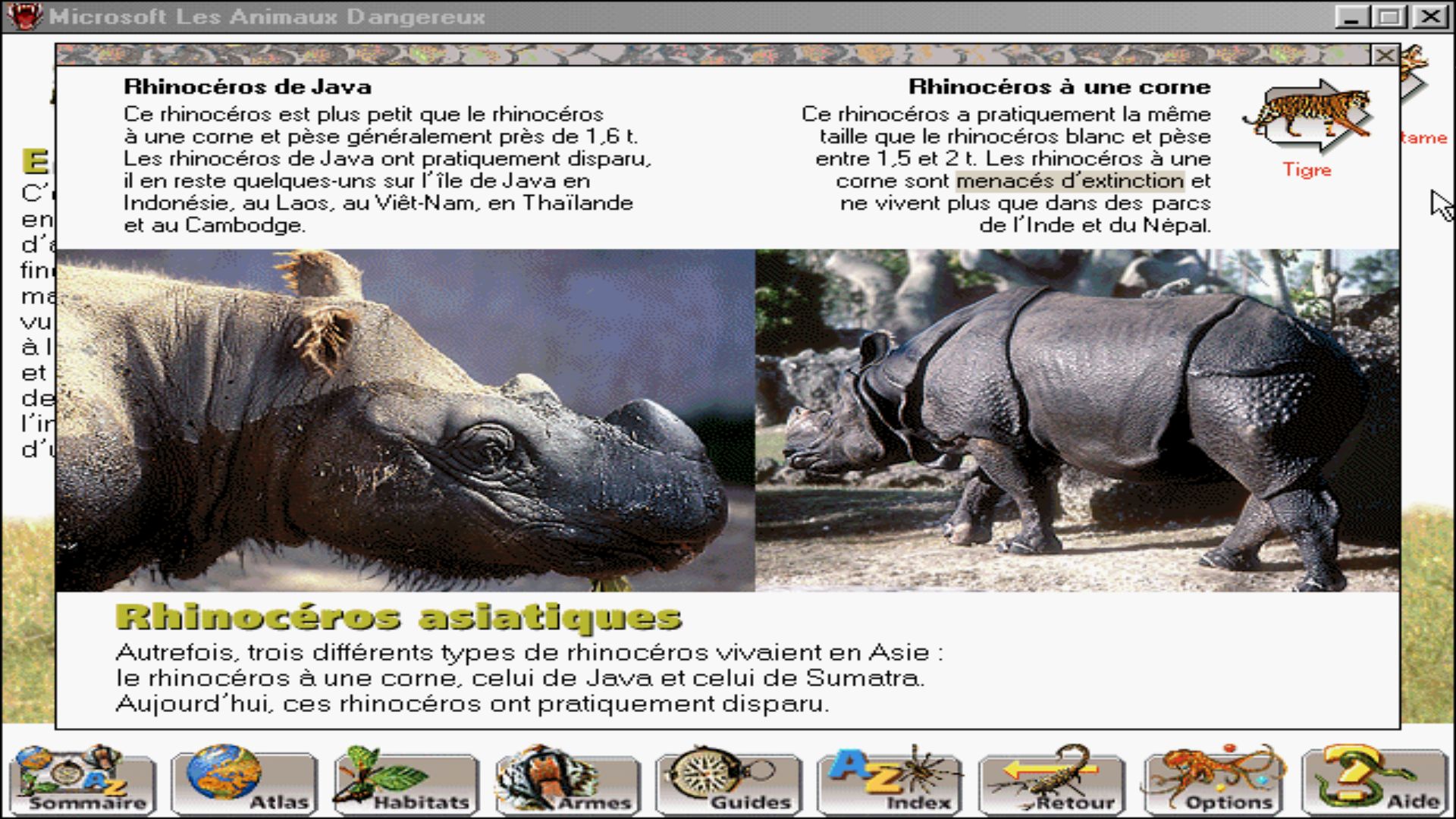
Task: Click the 'Rhinocéros de Java' heading
Action: tap(247, 87)
